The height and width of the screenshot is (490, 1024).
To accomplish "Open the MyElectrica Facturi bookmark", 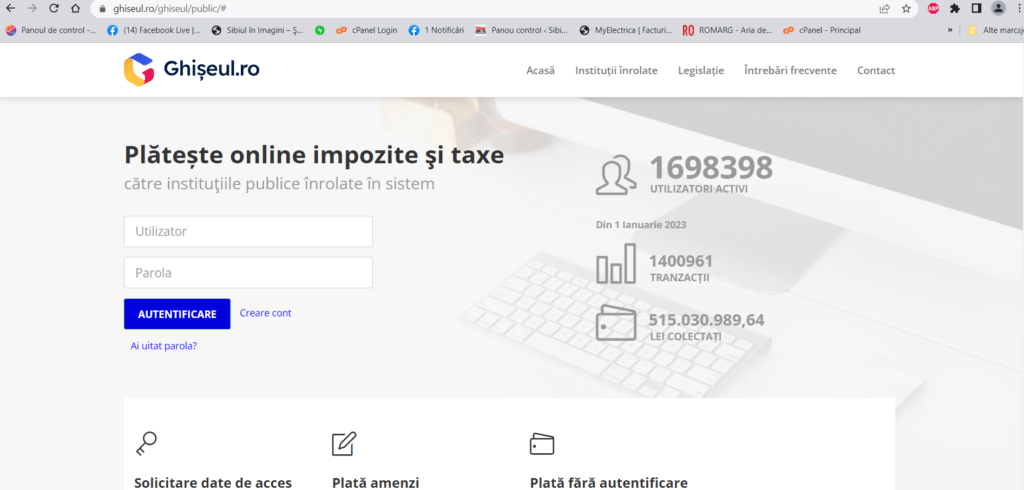I will [x=626, y=30].
